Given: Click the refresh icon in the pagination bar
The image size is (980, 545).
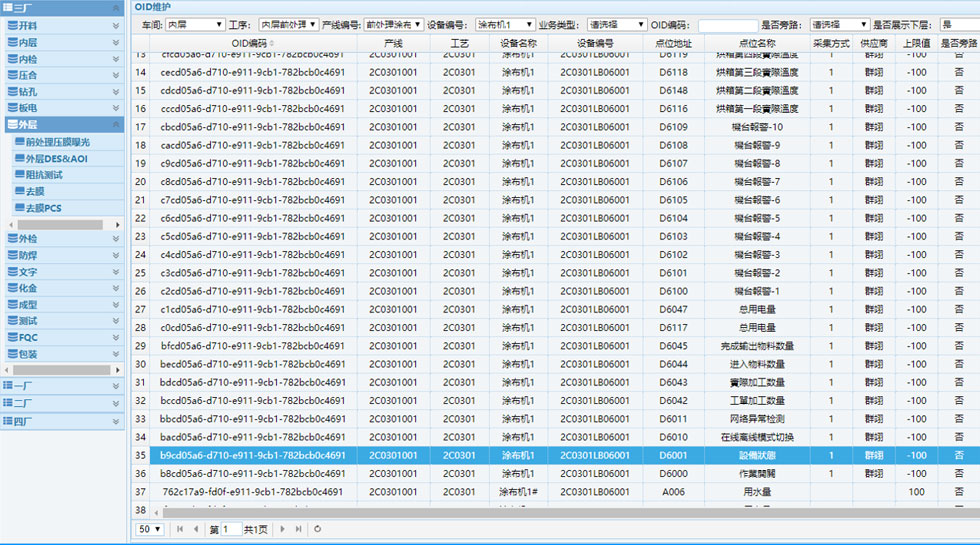Looking at the screenshot, I should click(x=317, y=529).
